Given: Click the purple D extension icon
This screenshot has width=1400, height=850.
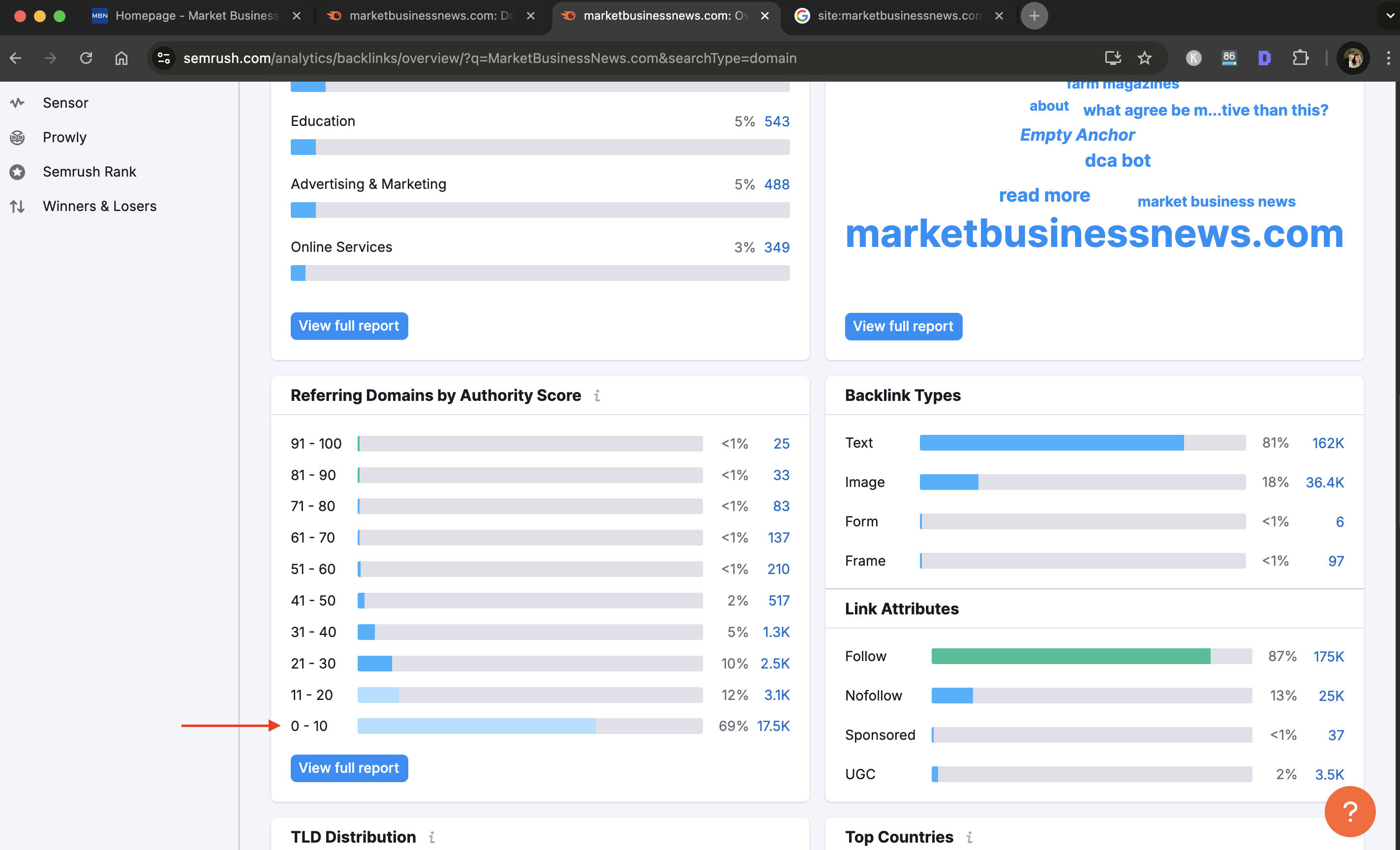Looking at the screenshot, I should click(x=1264, y=58).
